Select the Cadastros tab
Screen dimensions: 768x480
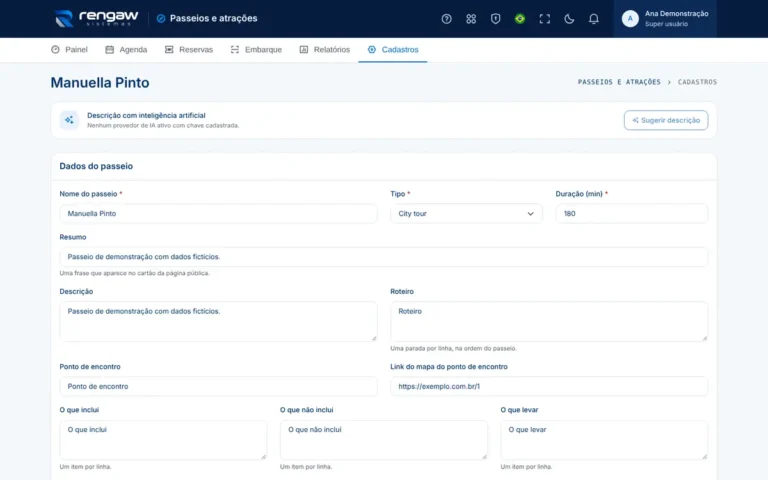(393, 49)
